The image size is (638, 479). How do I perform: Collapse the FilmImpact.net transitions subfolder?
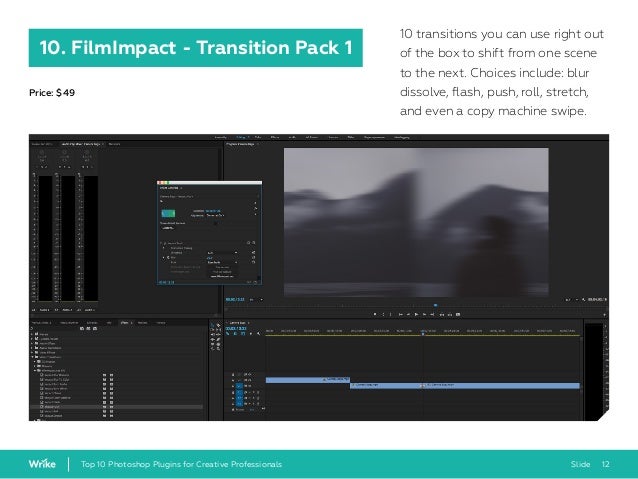[x=35, y=370]
